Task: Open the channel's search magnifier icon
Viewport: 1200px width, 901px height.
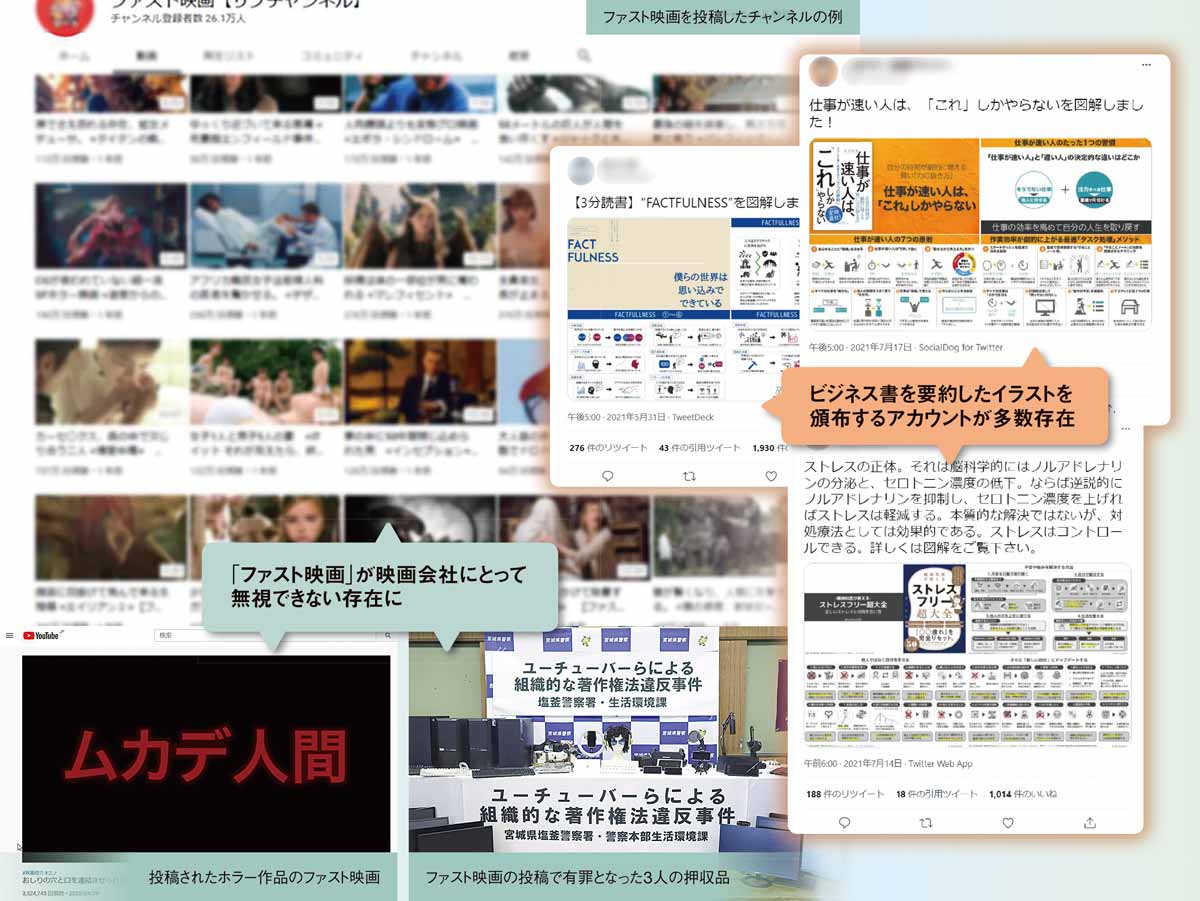Action: pos(584,56)
